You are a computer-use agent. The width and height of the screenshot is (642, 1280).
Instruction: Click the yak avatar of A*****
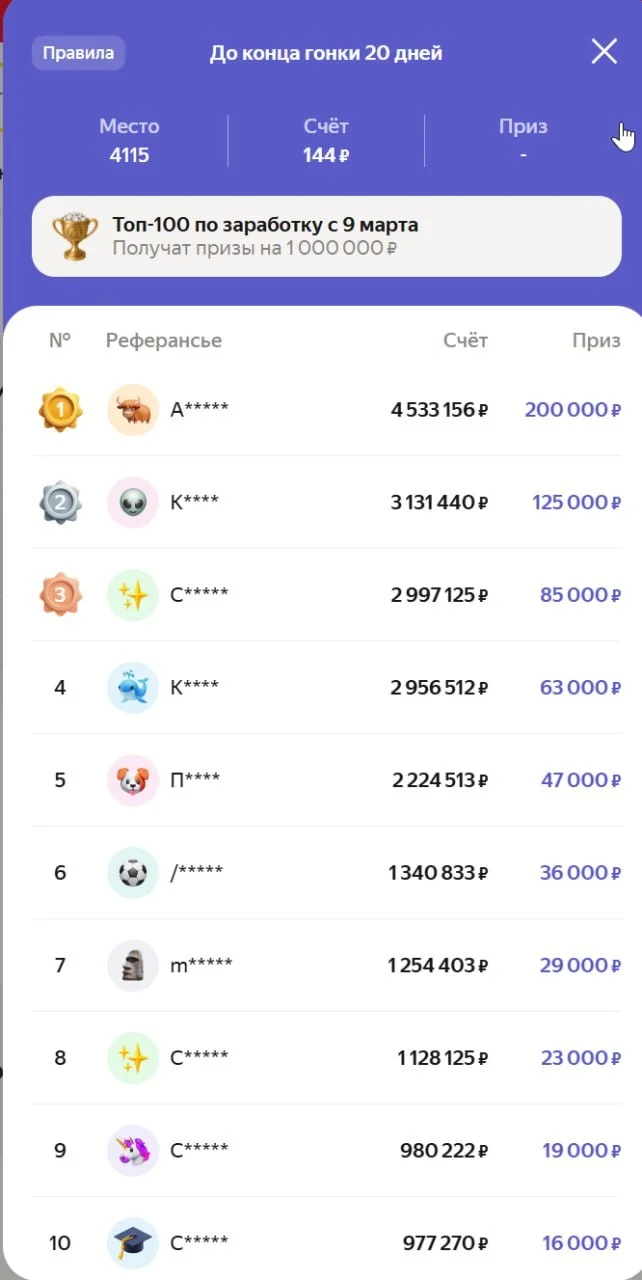[x=133, y=410]
